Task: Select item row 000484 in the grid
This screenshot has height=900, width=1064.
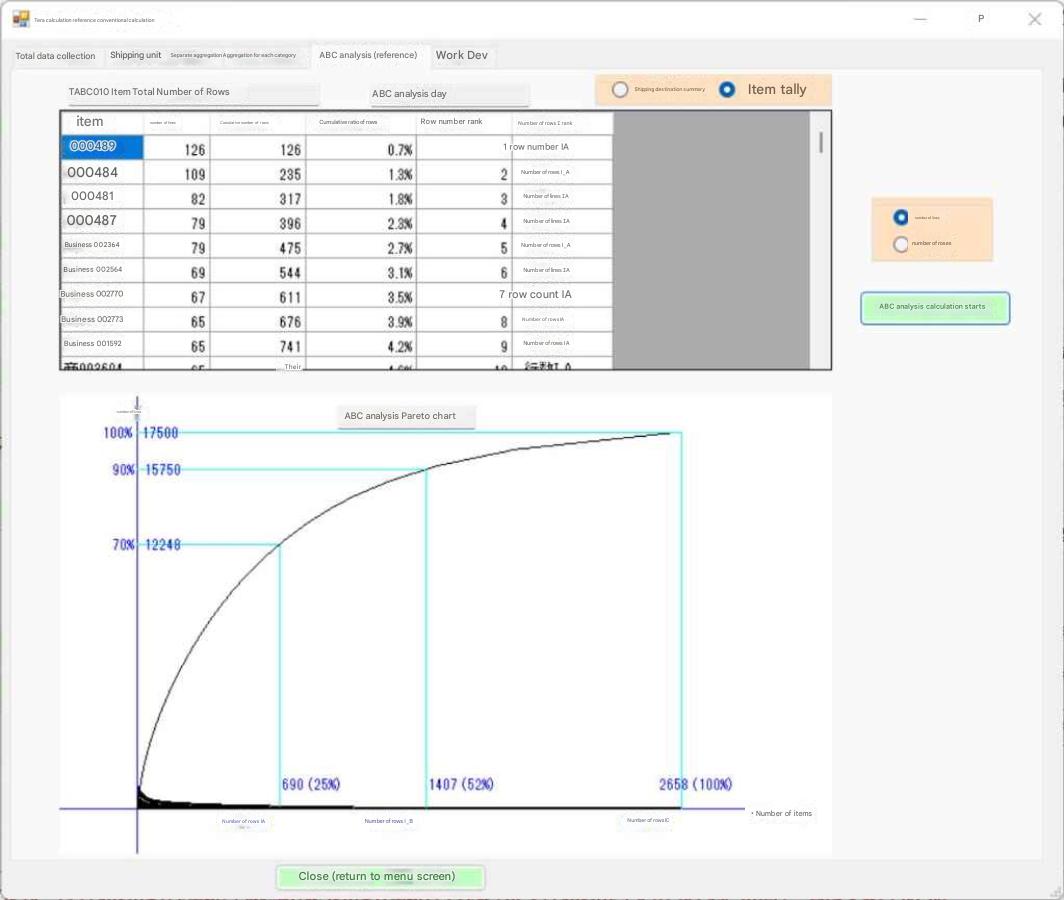Action: (102, 173)
